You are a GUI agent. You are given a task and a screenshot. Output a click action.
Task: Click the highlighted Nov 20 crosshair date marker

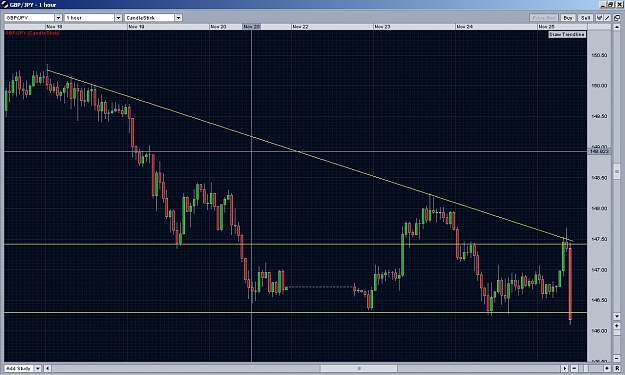click(252, 27)
